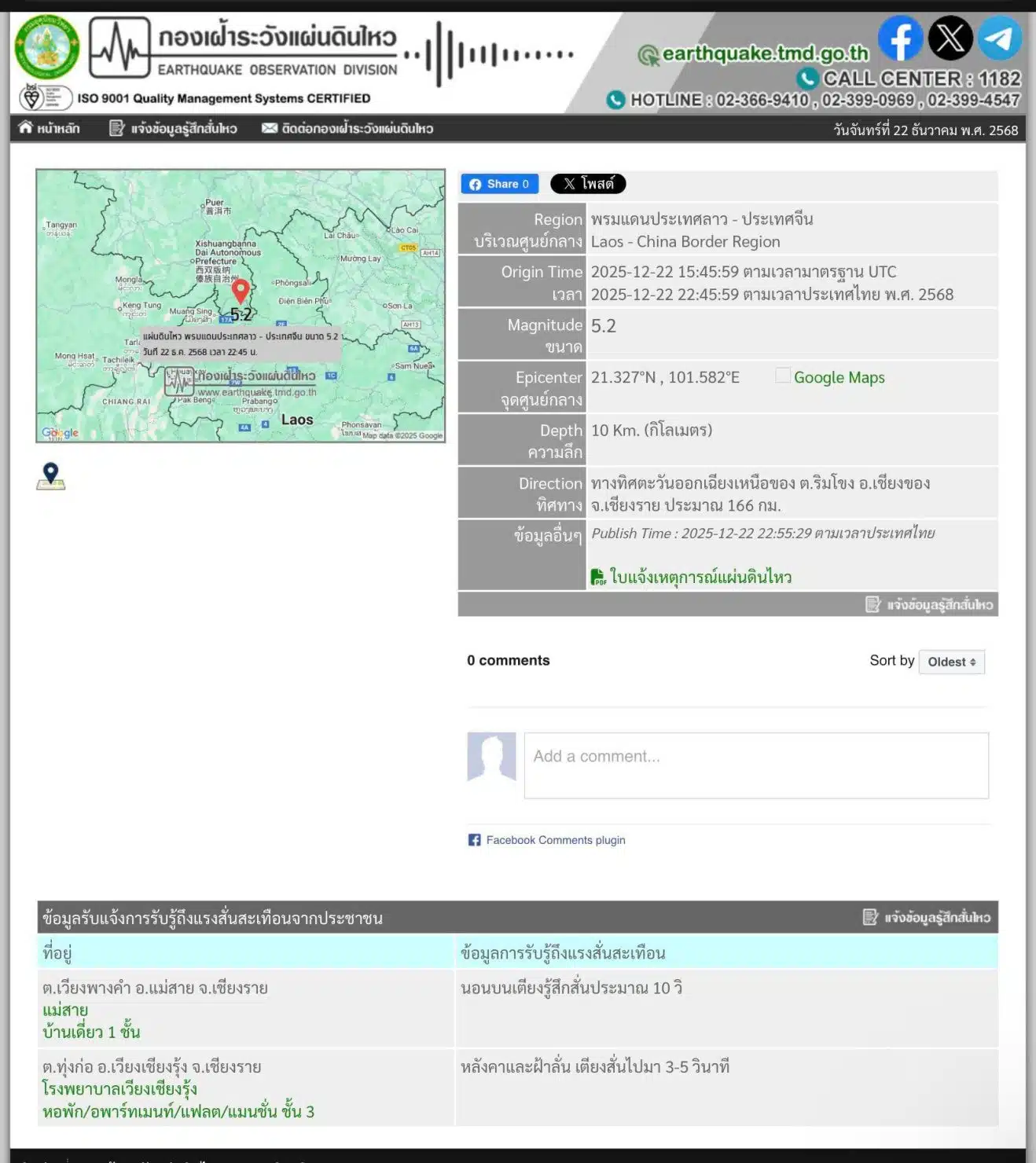
Task: Click the earthquake seismograph logo in header
Action: tap(119, 48)
